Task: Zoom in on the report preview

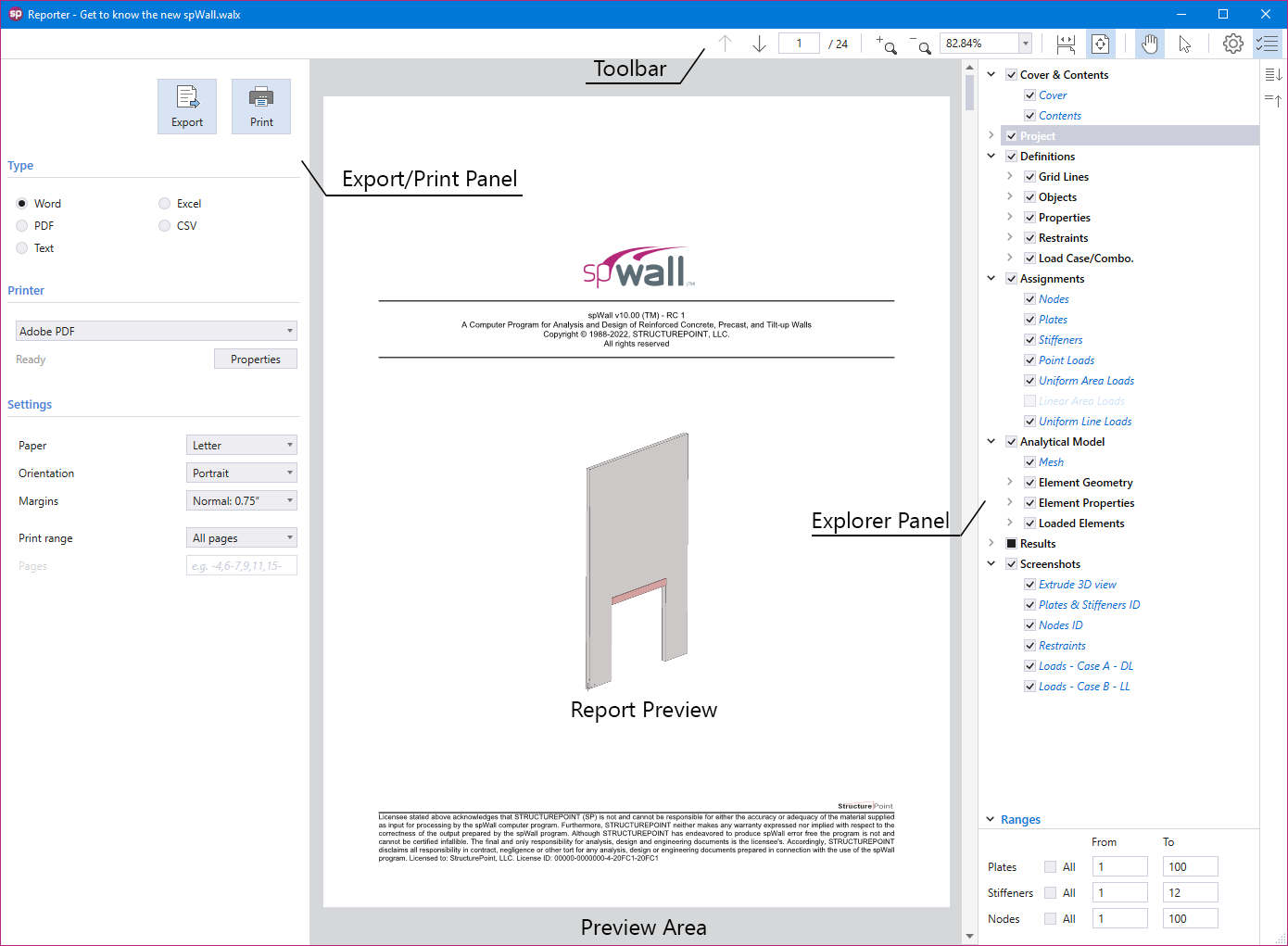Action: (886, 44)
